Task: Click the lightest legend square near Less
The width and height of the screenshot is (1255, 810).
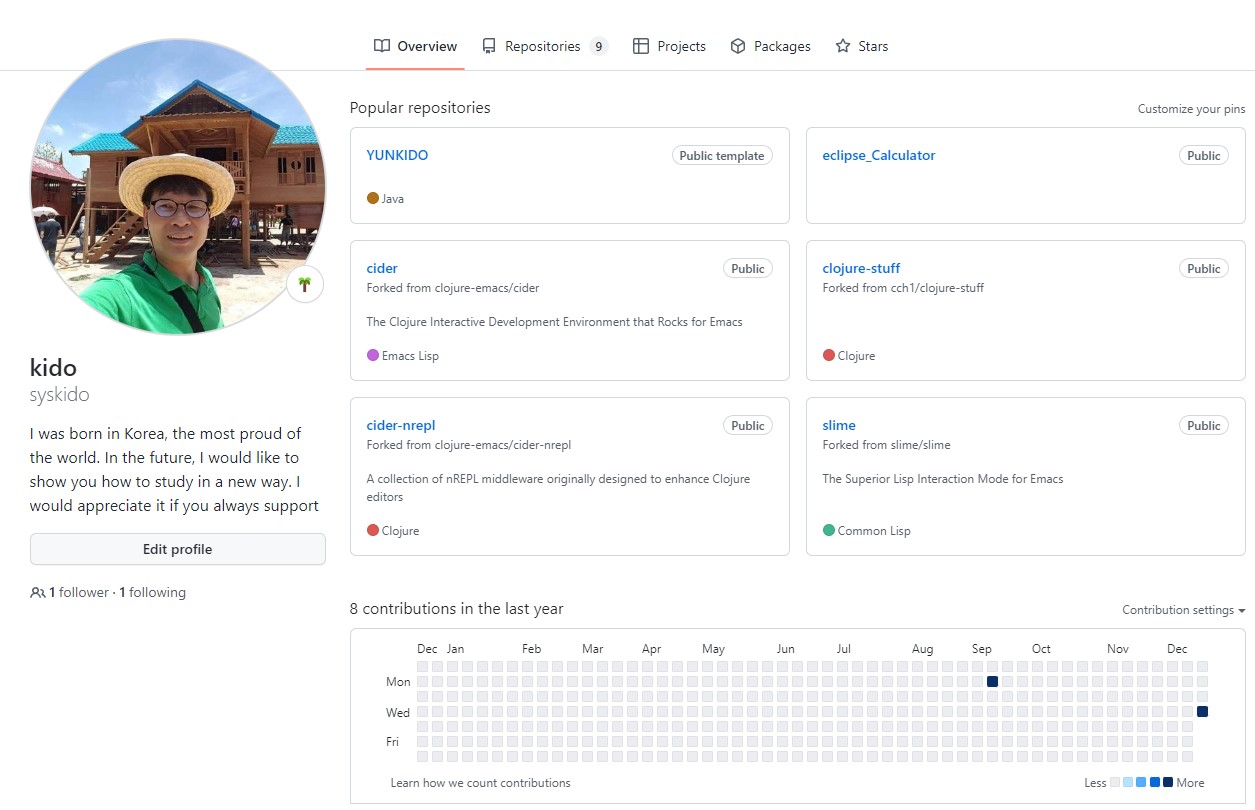Action: pos(1115,783)
